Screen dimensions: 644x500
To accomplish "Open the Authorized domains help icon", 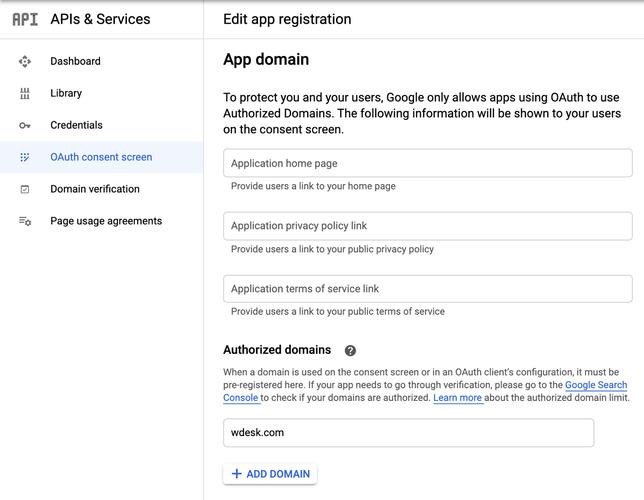I will pyautogui.click(x=350, y=350).
